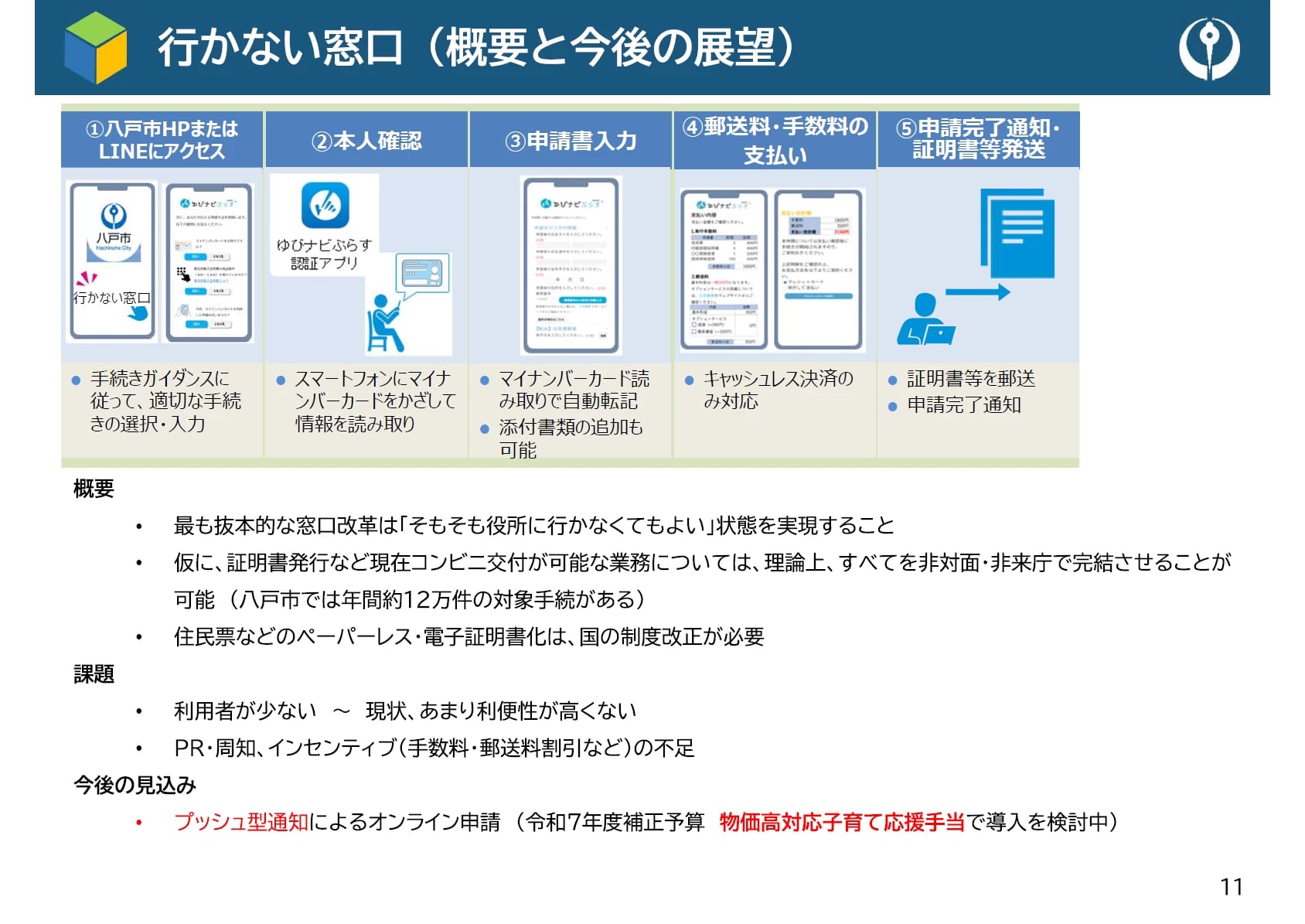
Task: Select the seated person holding smartphone icon
Action: coord(383,323)
